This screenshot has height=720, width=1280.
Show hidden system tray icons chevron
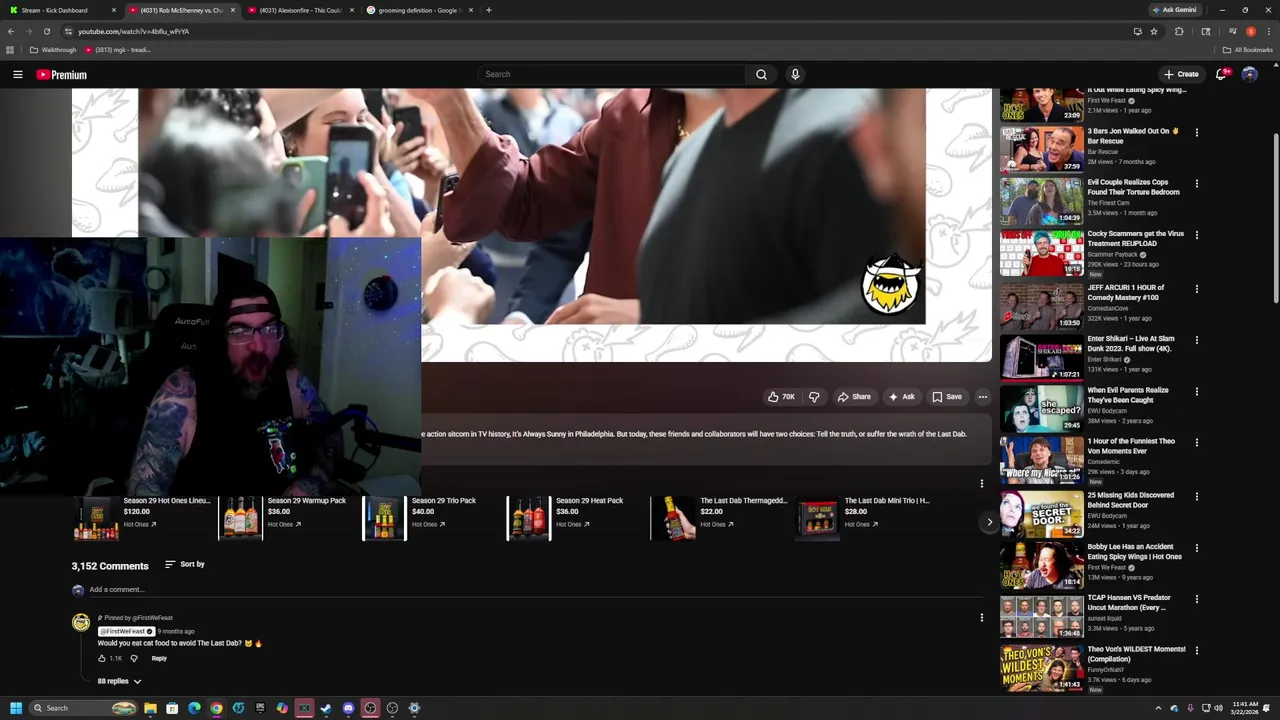click(1158, 708)
